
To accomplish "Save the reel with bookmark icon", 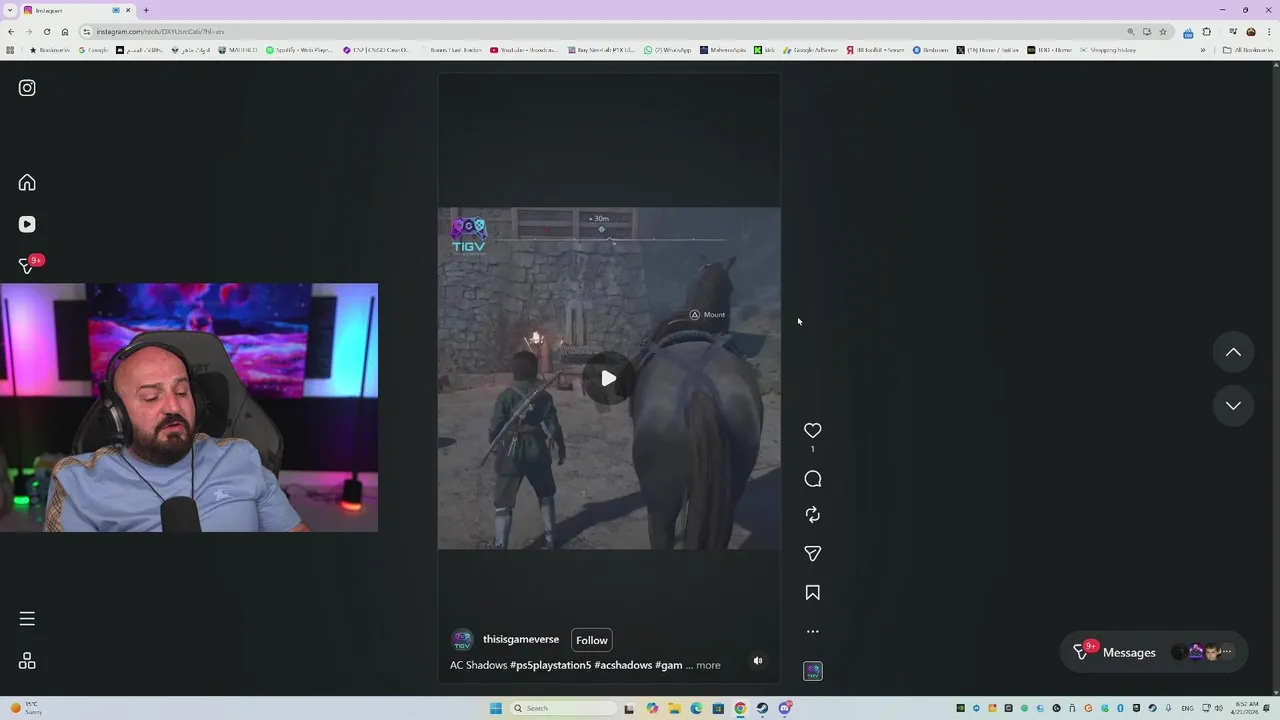I will pos(813,593).
